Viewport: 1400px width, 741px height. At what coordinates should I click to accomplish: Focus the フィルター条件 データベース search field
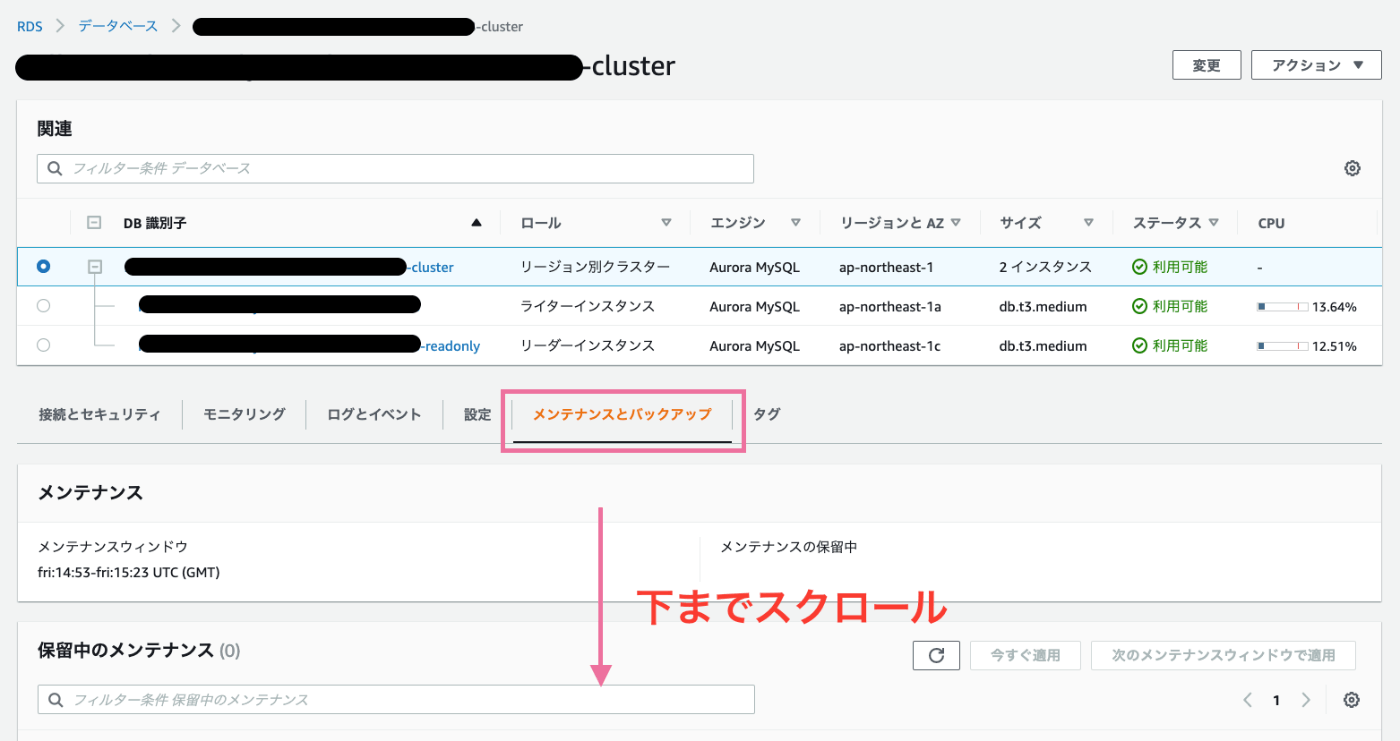395,169
